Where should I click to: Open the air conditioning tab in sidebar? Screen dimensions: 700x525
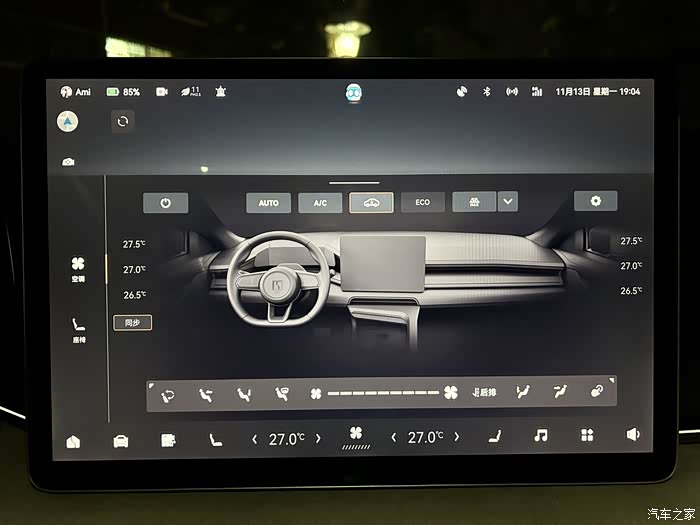pyautogui.click(x=78, y=268)
